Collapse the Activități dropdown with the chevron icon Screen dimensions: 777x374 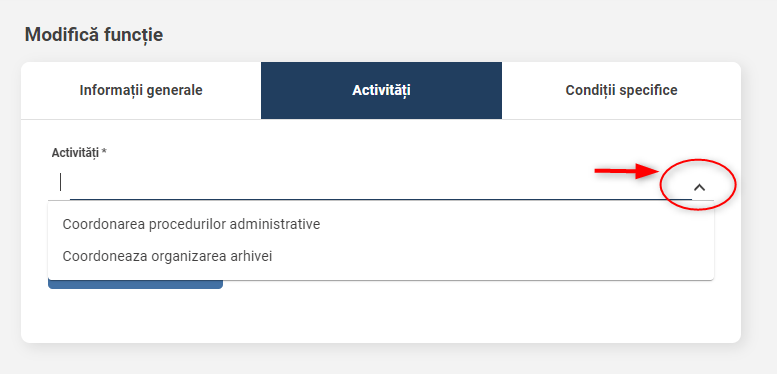[x=699, y=187]
